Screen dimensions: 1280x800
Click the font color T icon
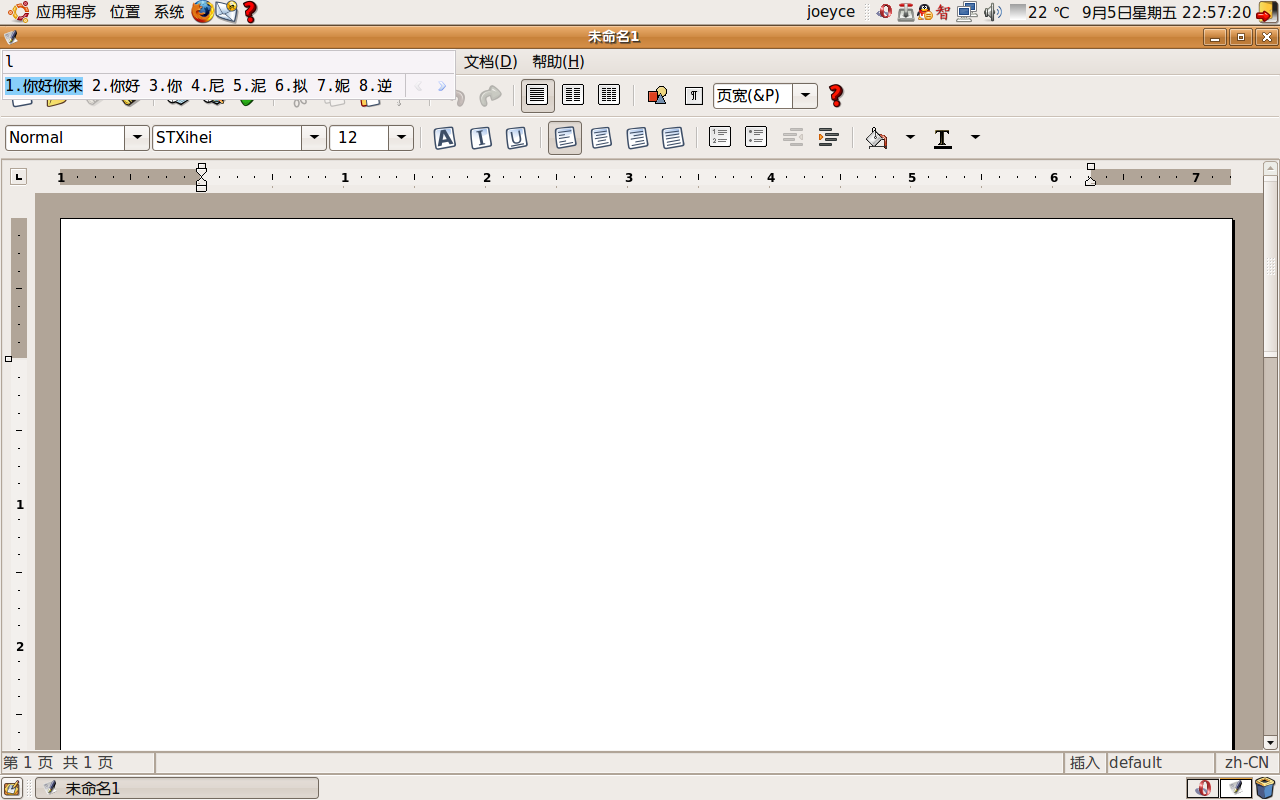point(942,139)
